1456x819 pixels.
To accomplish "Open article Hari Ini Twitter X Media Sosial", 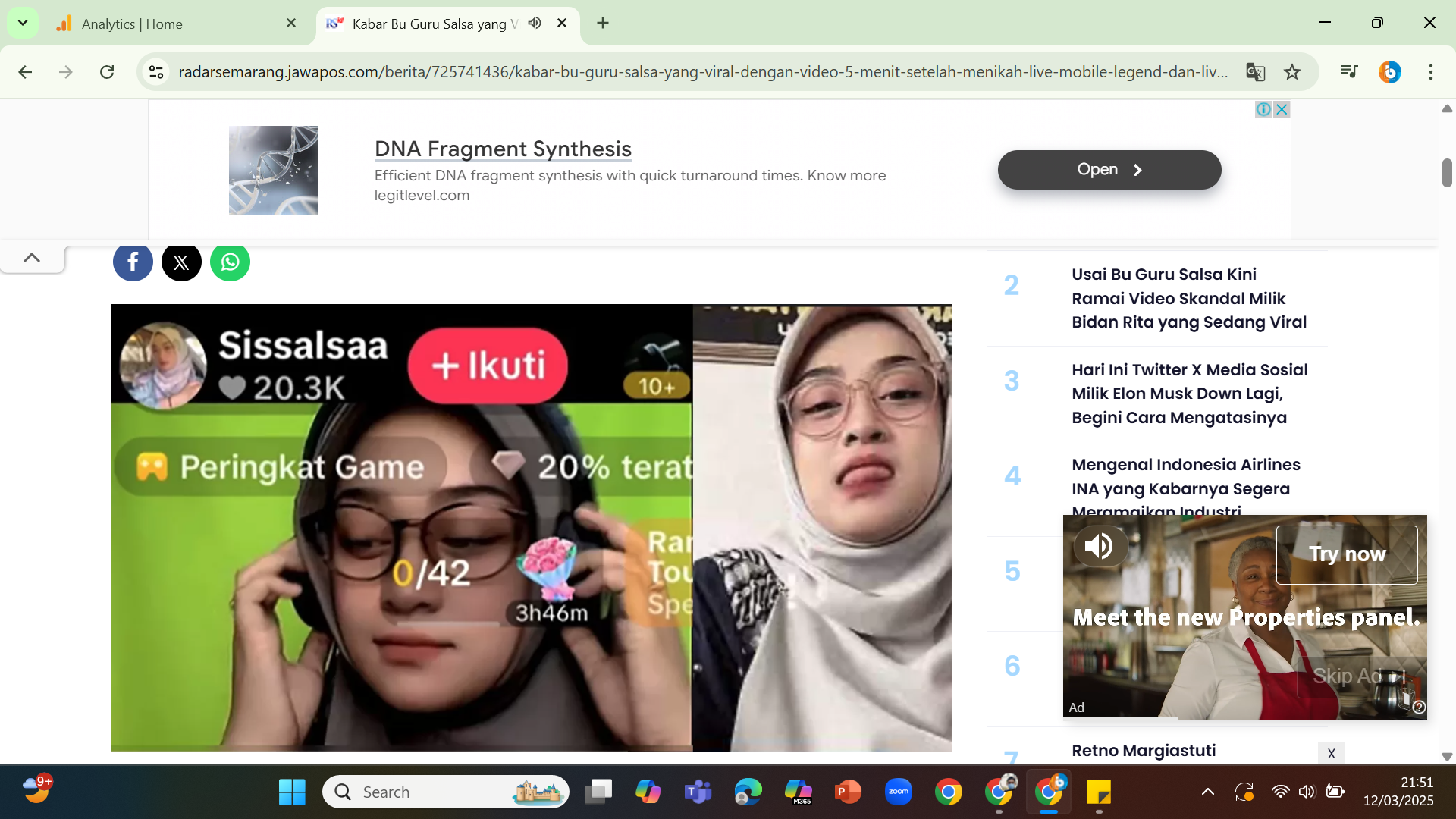I will point(1189,394).
